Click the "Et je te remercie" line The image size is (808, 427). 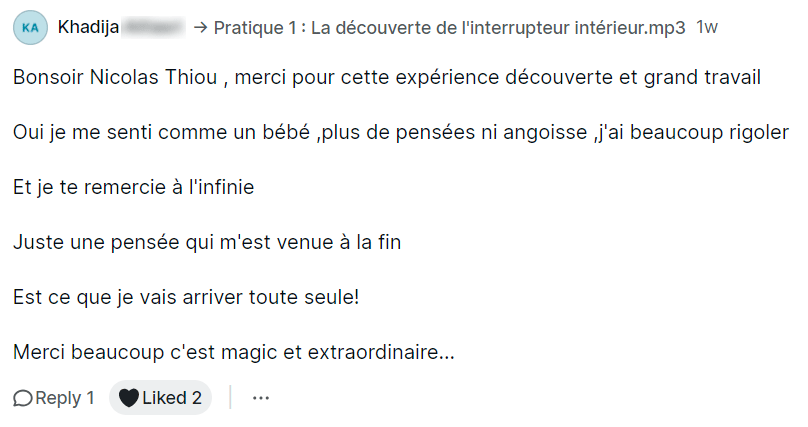134,187
